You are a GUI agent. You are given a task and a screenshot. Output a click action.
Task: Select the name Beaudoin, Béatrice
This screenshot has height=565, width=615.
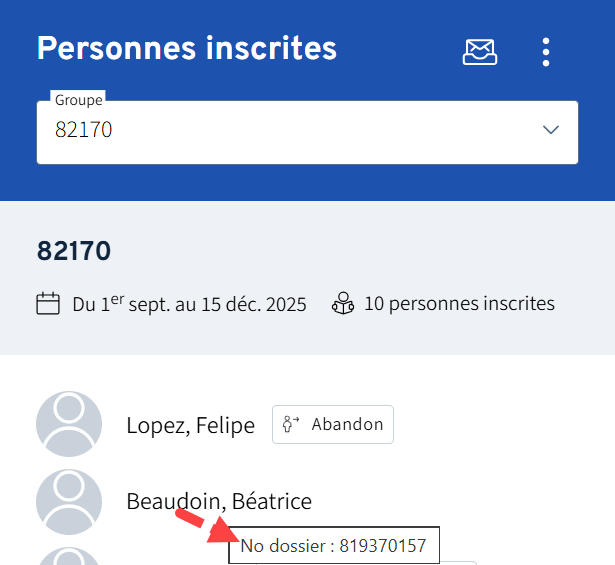[219, 501]
